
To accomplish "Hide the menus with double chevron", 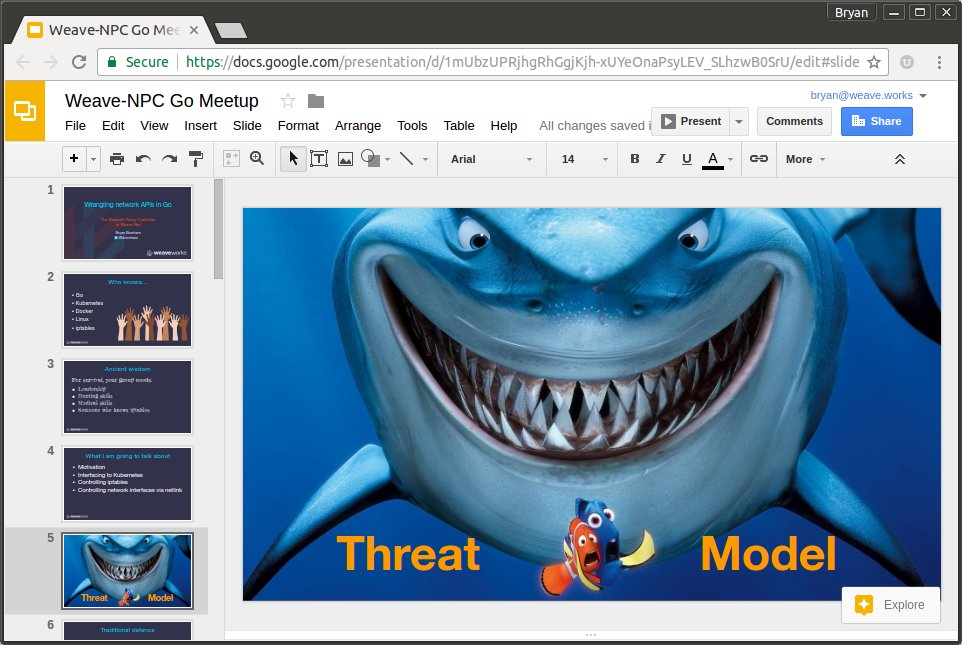I will coord(899,159).
